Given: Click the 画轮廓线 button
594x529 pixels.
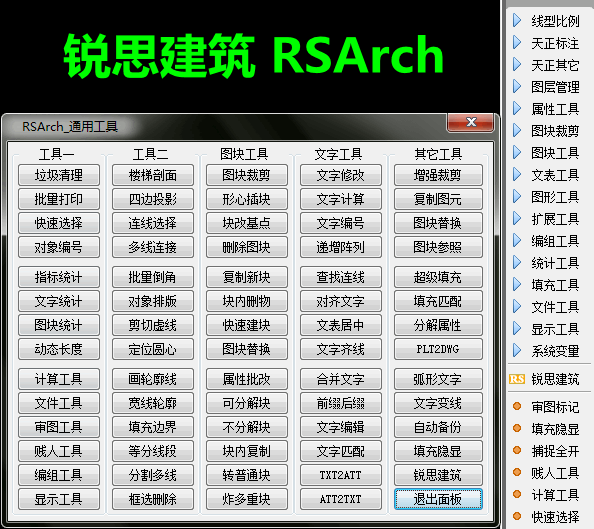Looking at the screenshot, I should pyautogui.click(x=153, y=379).
